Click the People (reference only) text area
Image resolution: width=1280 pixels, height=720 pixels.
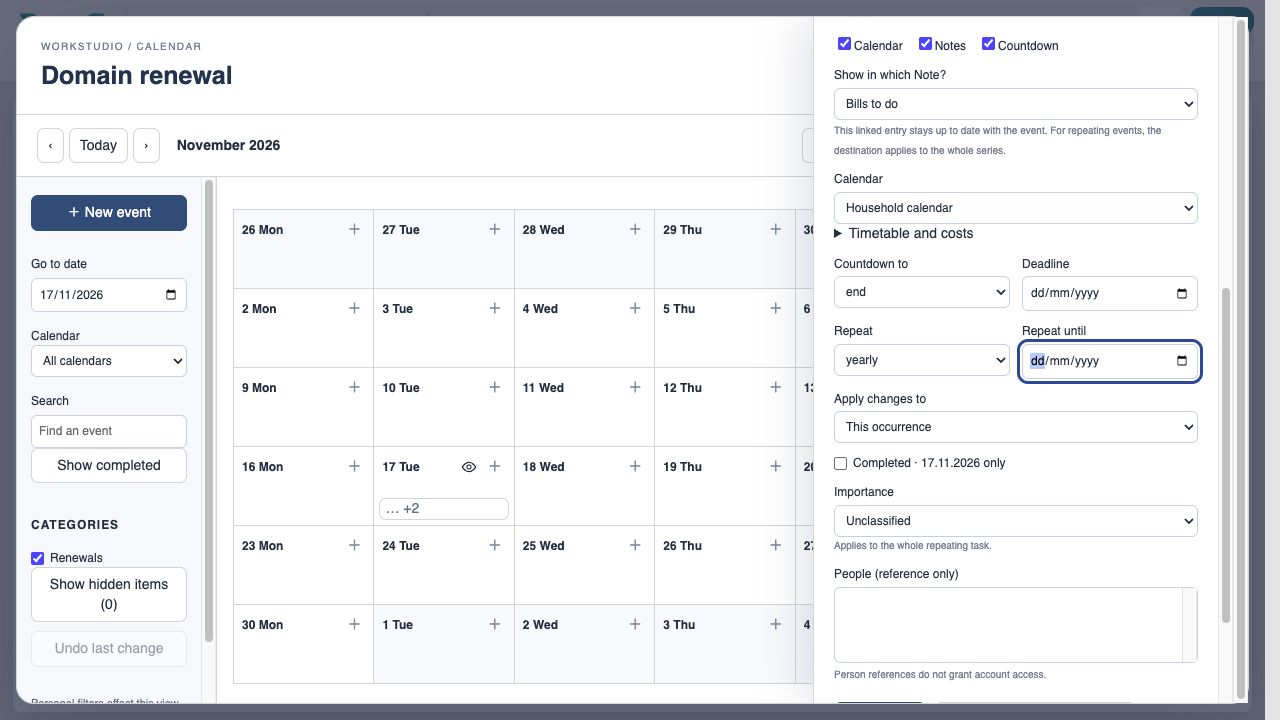[x=1015, y=625]
